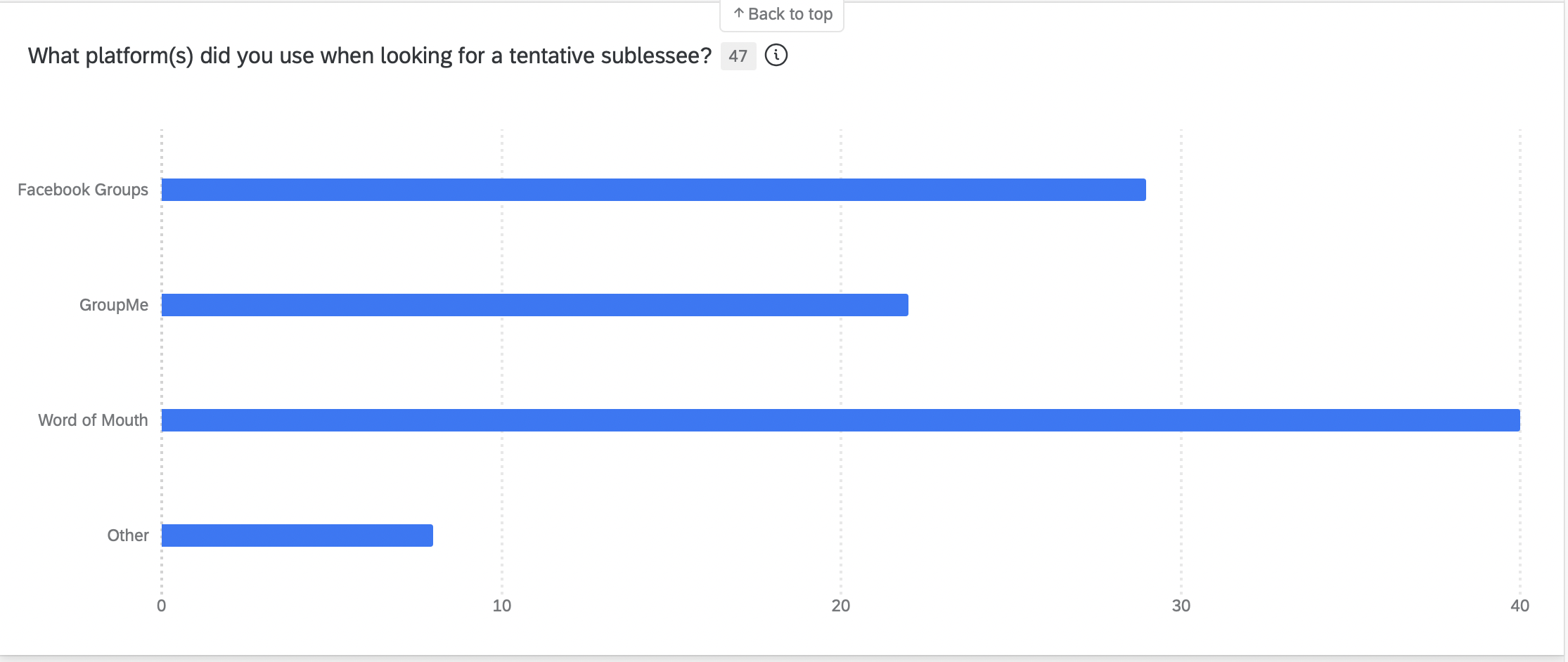Viewport: 1568px width, 662px height.
Task: Click the Back to top button
Action: pos(782,15)
